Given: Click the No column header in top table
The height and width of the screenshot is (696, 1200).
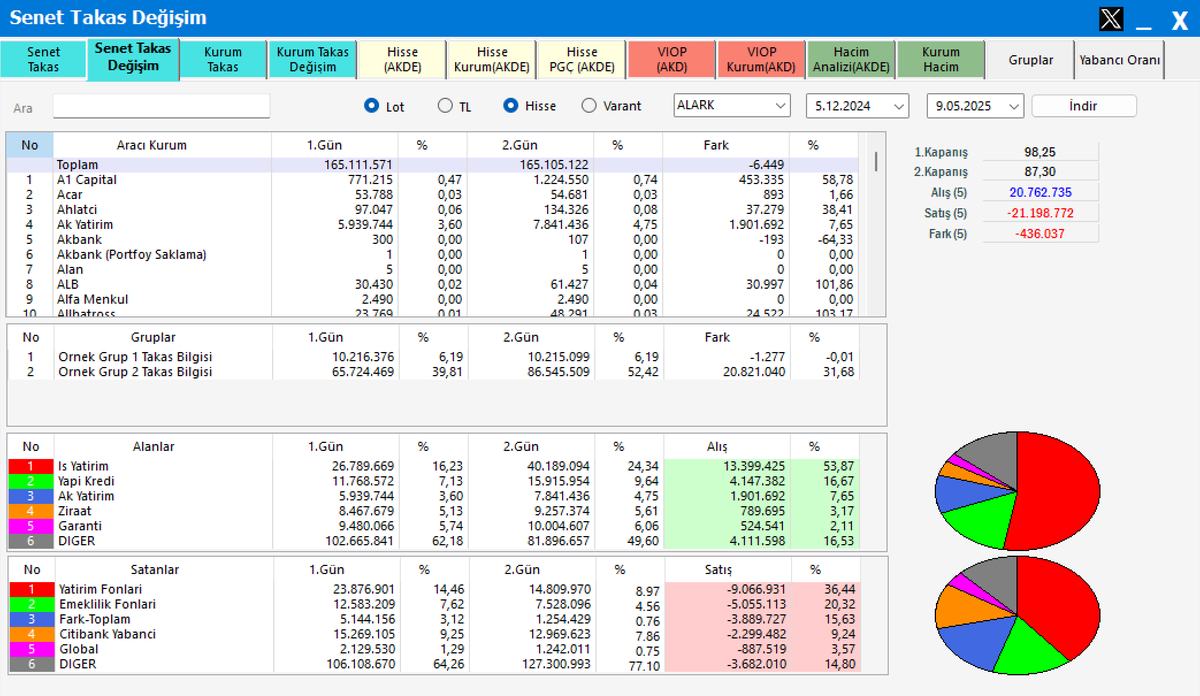Looking at the screenshot, I should click(30, 145).
